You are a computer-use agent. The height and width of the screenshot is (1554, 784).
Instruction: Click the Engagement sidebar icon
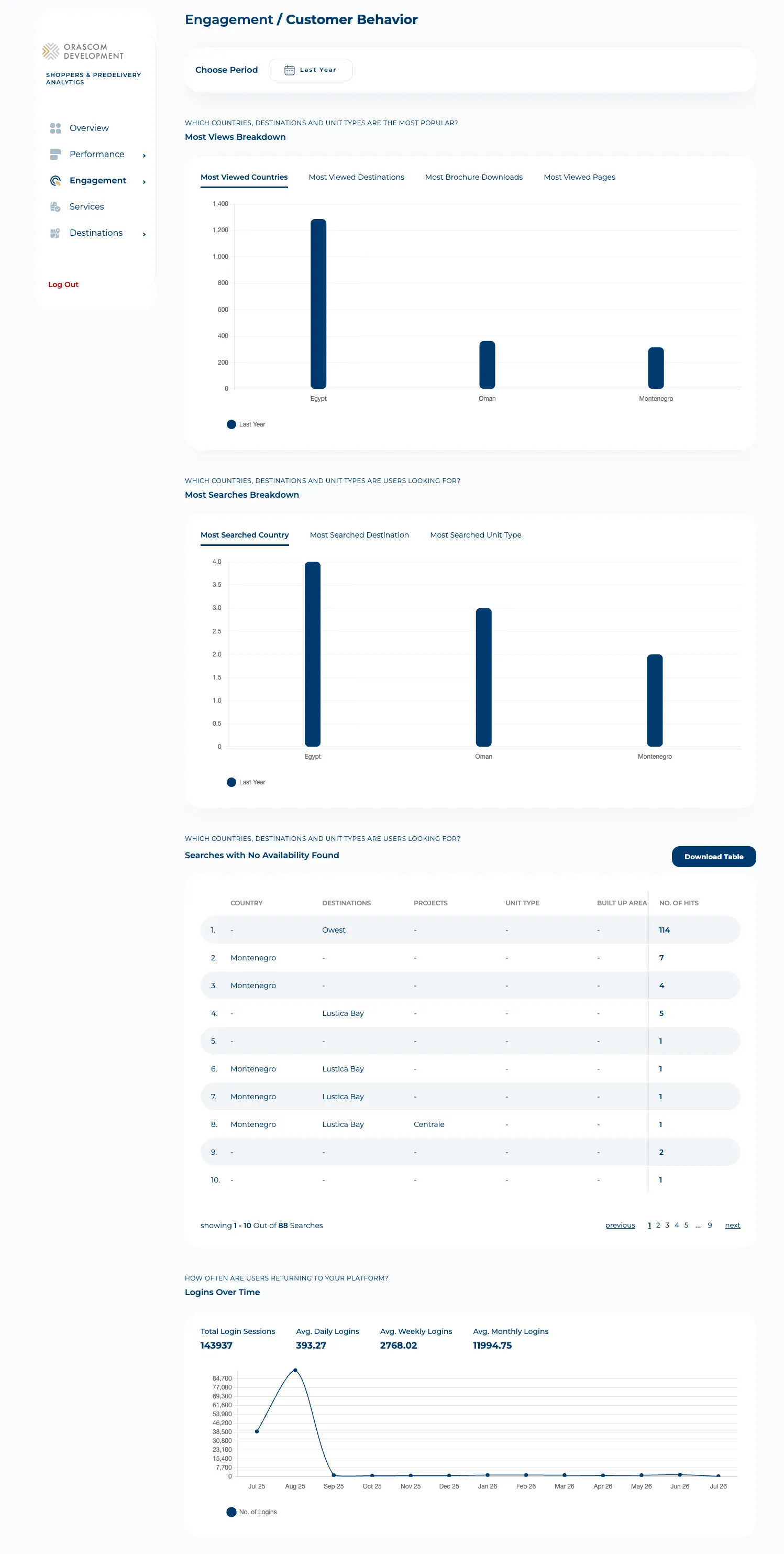pyautogui.click(x=56, y=180)
